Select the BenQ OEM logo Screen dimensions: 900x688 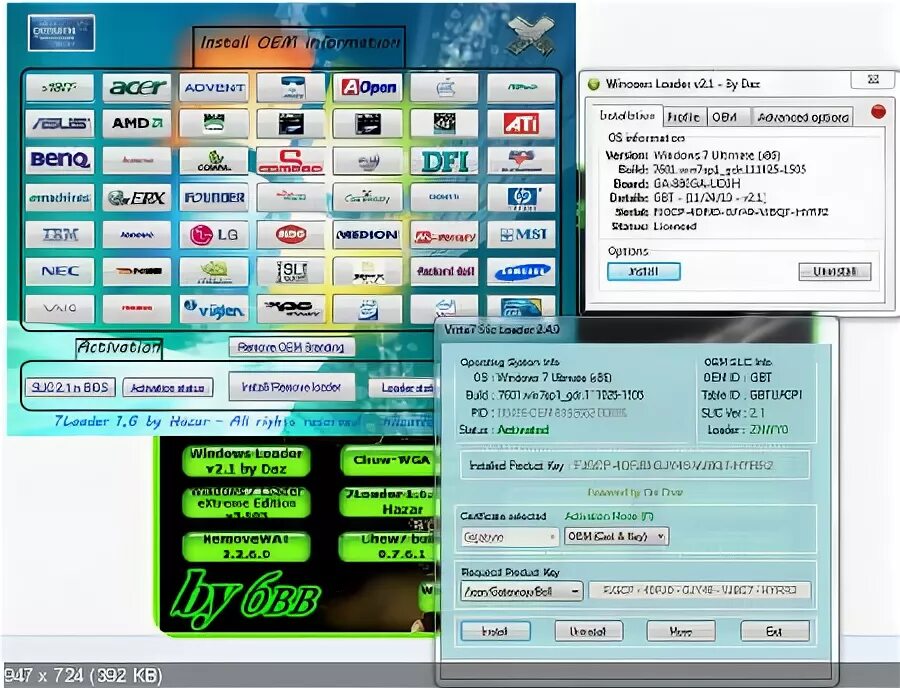pos(60,161)
